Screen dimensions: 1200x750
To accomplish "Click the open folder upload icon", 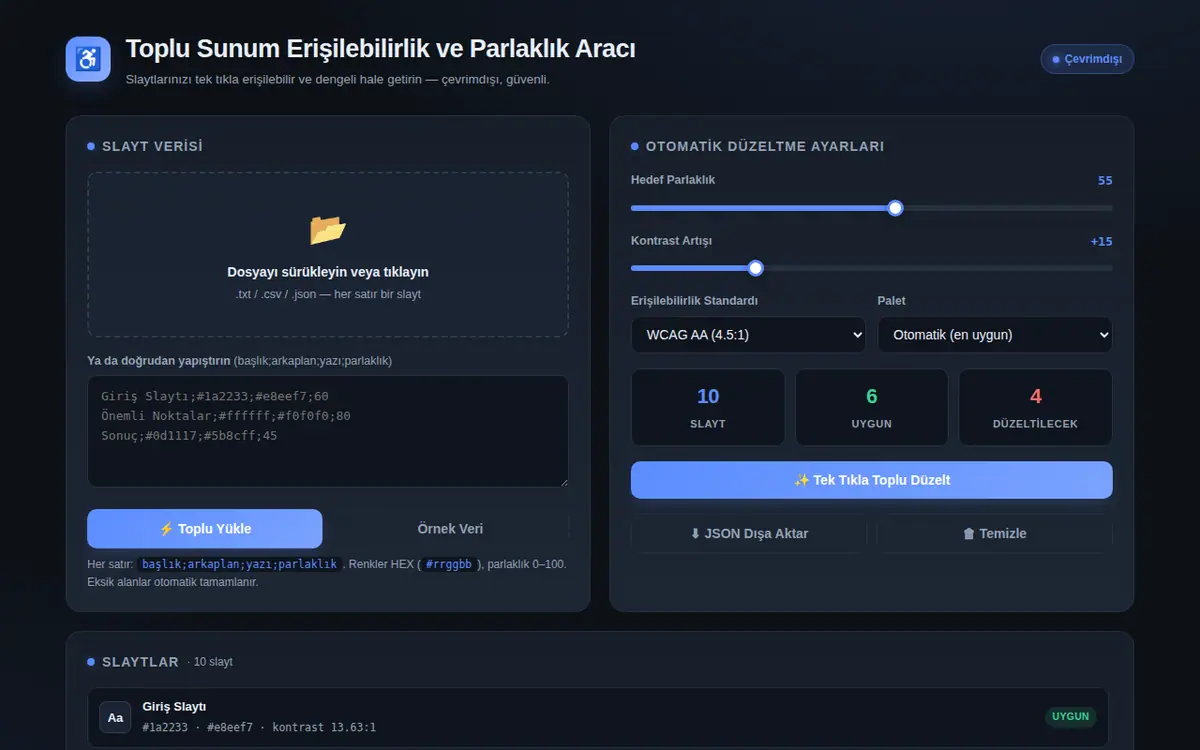I will 328,230.
